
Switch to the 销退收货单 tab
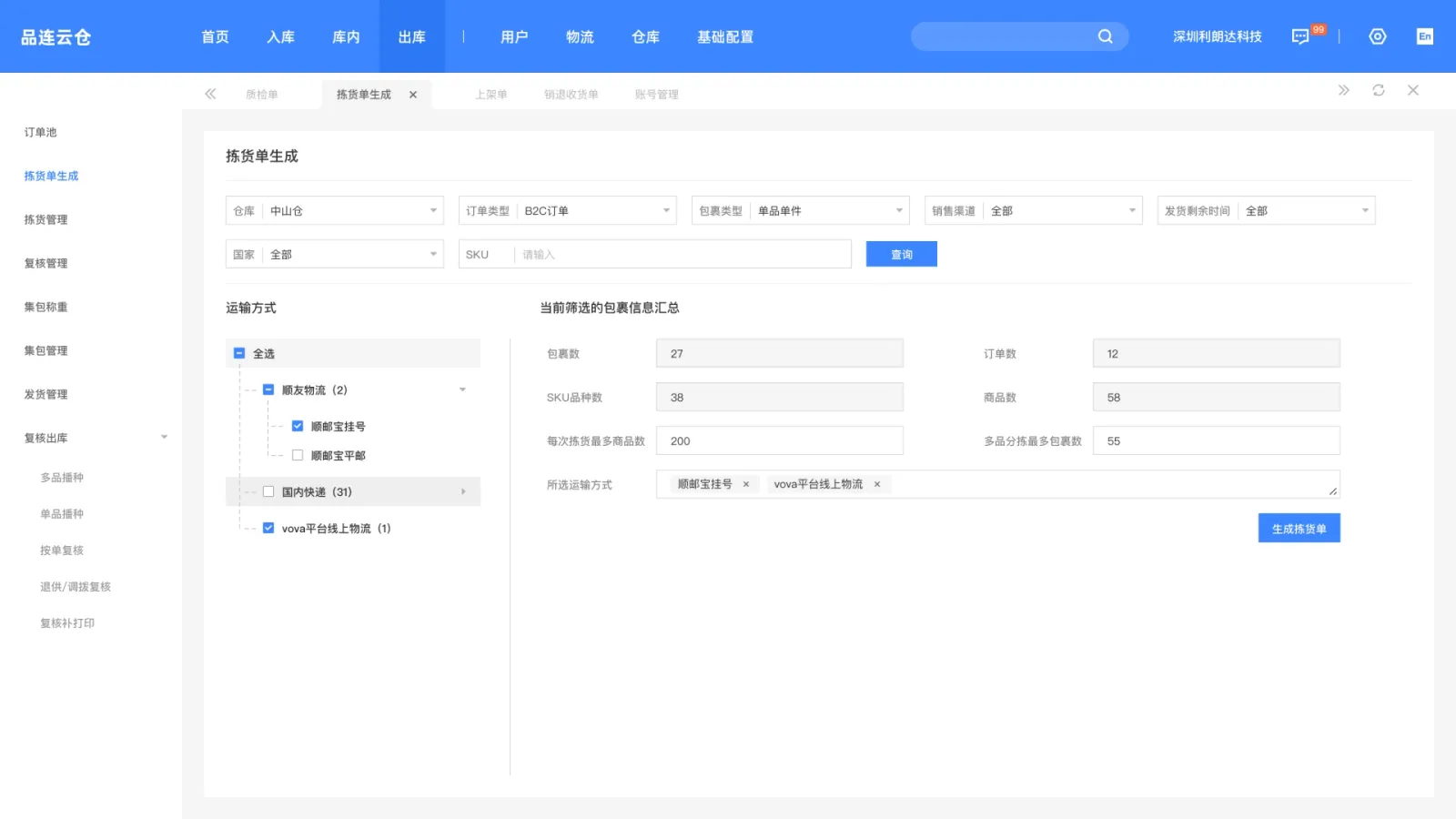click(571, 95)
